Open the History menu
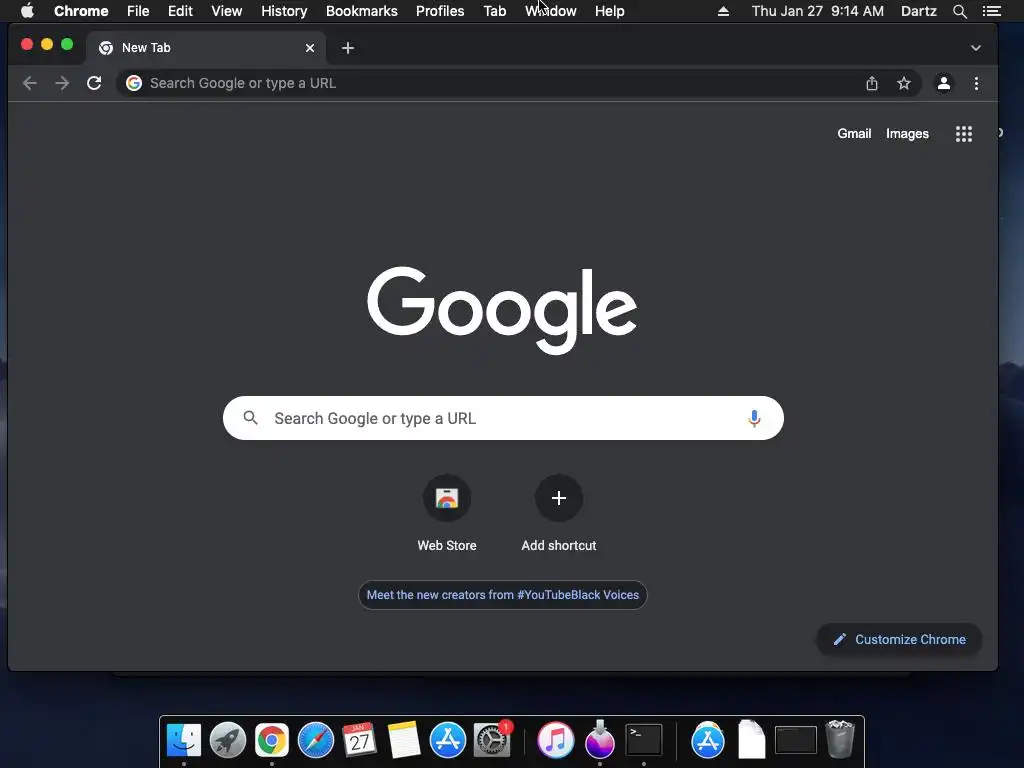Screen dimensions: 1024x768 point(284,11)
